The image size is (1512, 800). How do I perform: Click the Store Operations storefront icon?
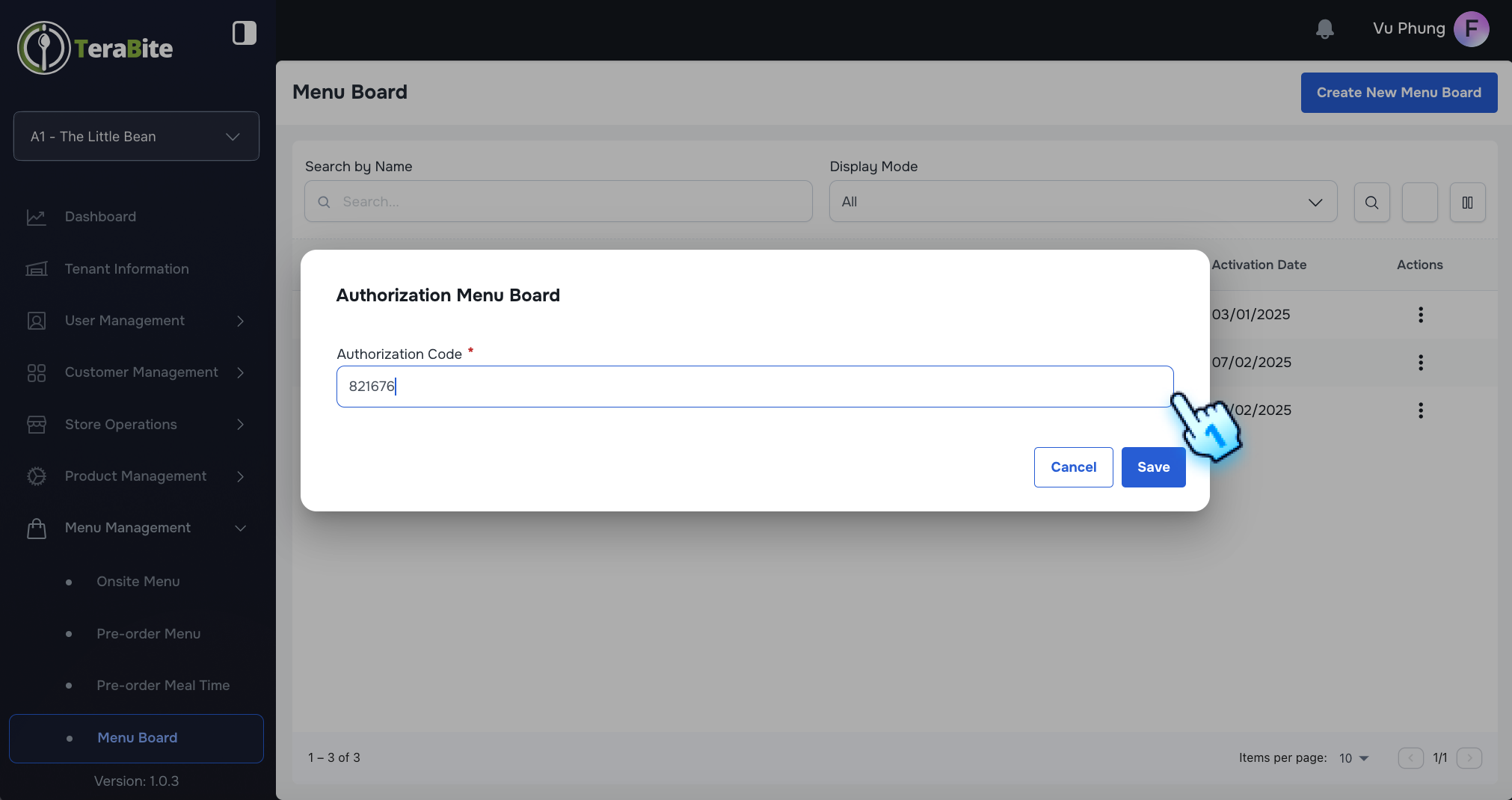tap(36, 424)
